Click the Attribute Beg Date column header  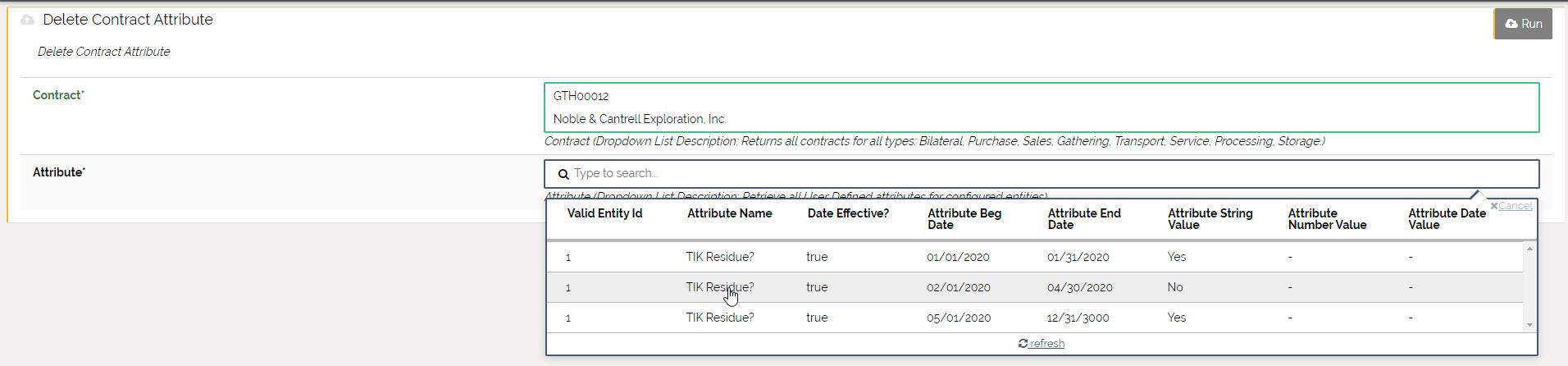point(964,219)
